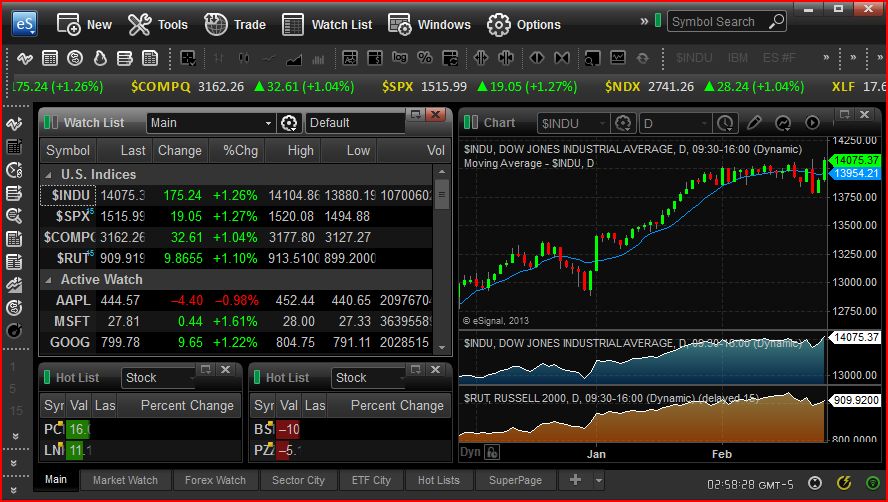Toggle the Watch List link indicator
The height and width of the screenshot is (502, 888).
50,122
